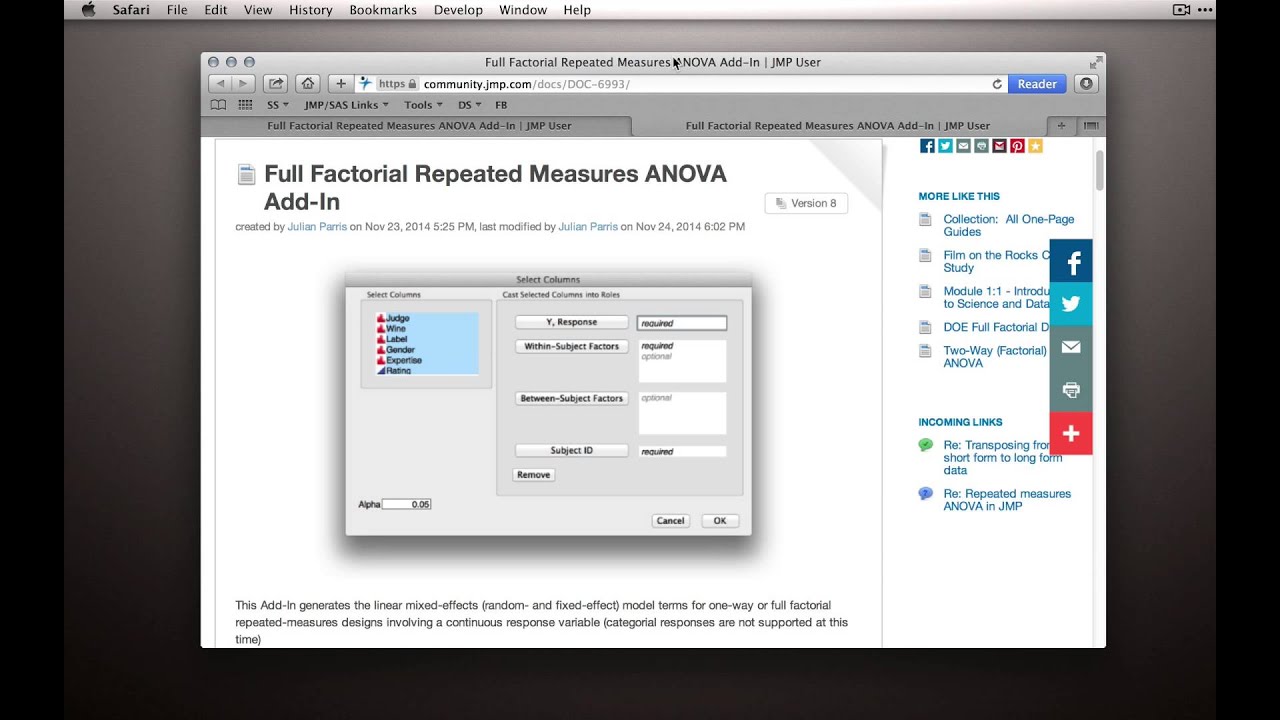The width and height of the screenshot is (1280, 720).
Task: Open 'Collection: All One-Page Guides' link
Action: click(x=1008, y=225)
